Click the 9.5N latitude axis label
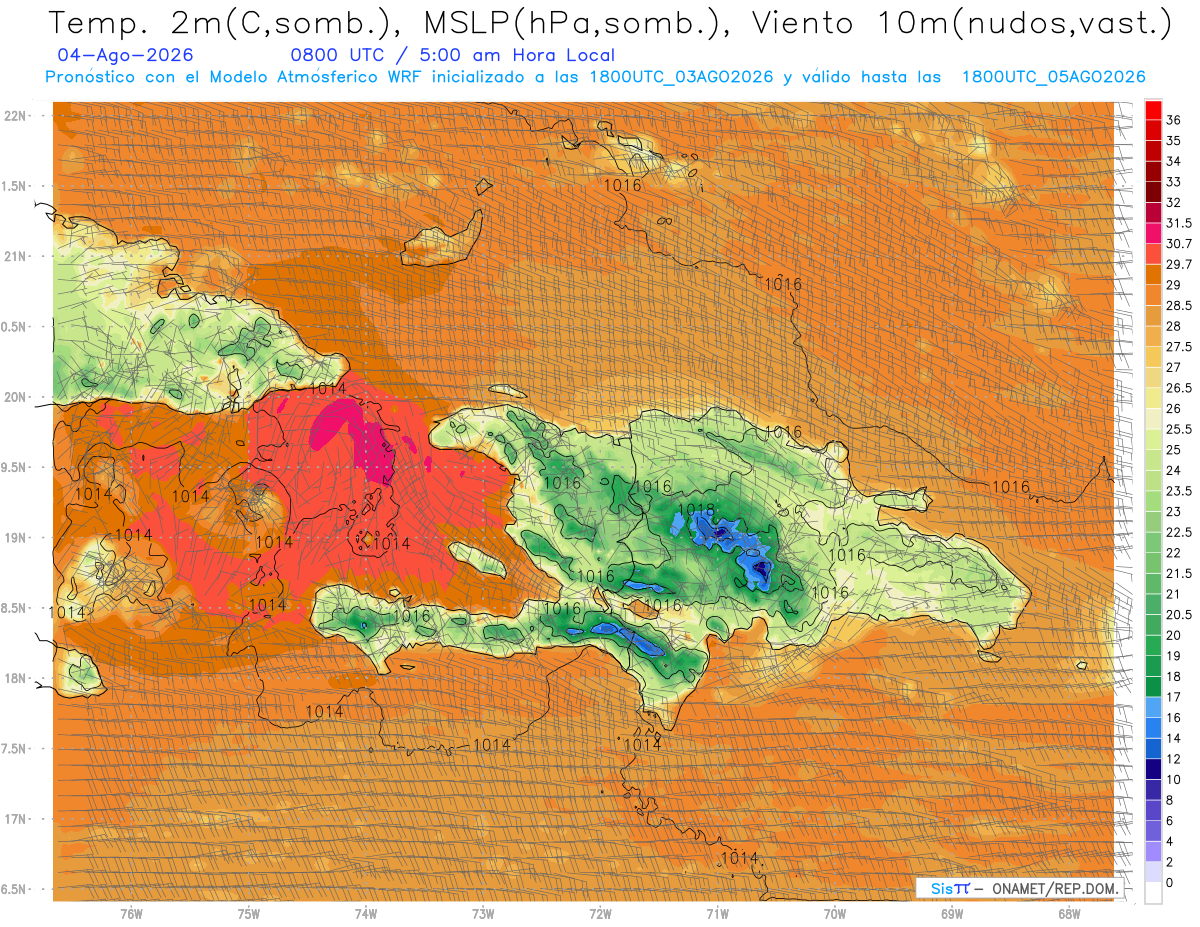The width and height of the screenshot is (1200, 927). (x=15, y=467)
